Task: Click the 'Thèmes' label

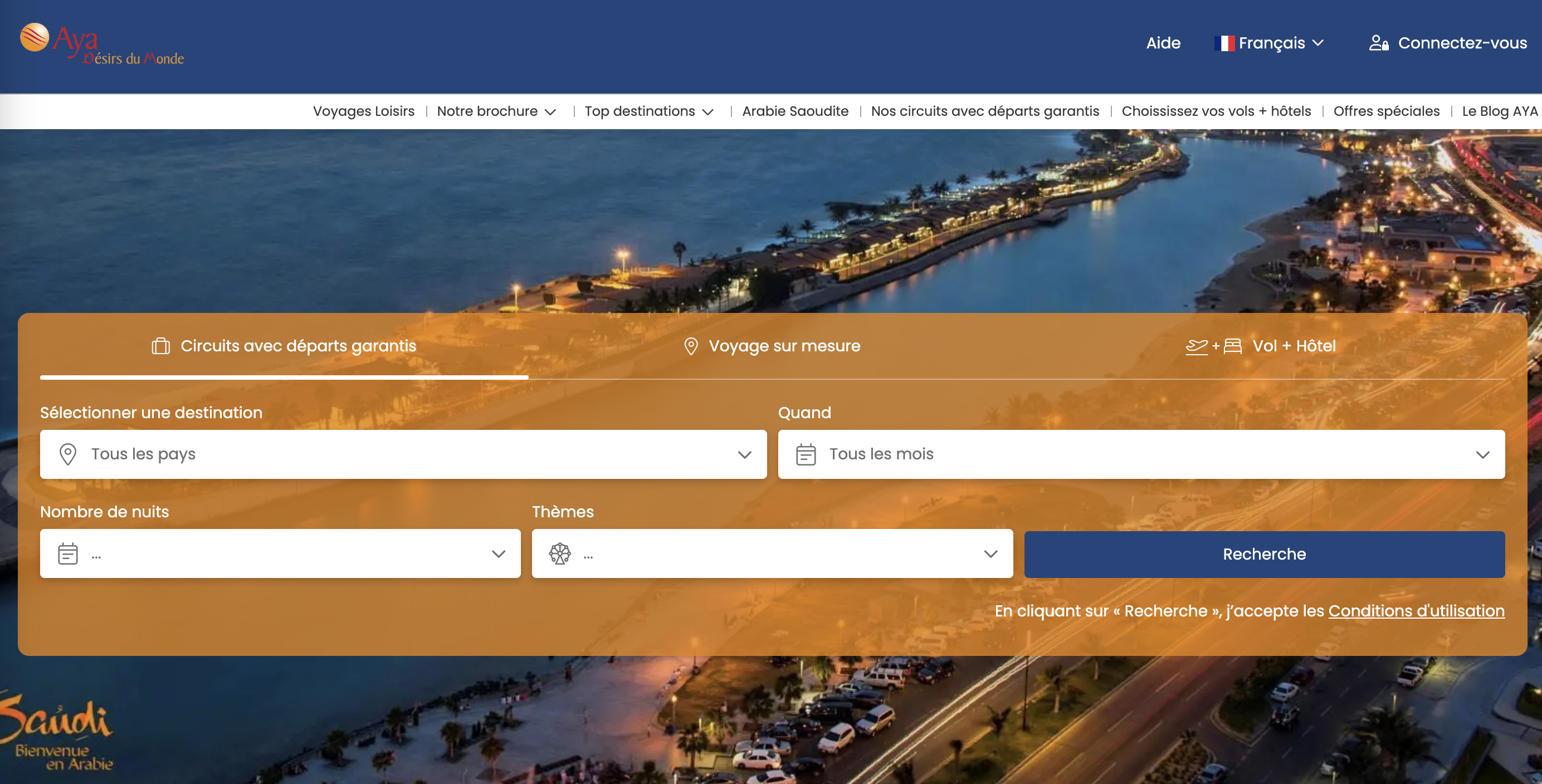Action: [x=563, y=512]
